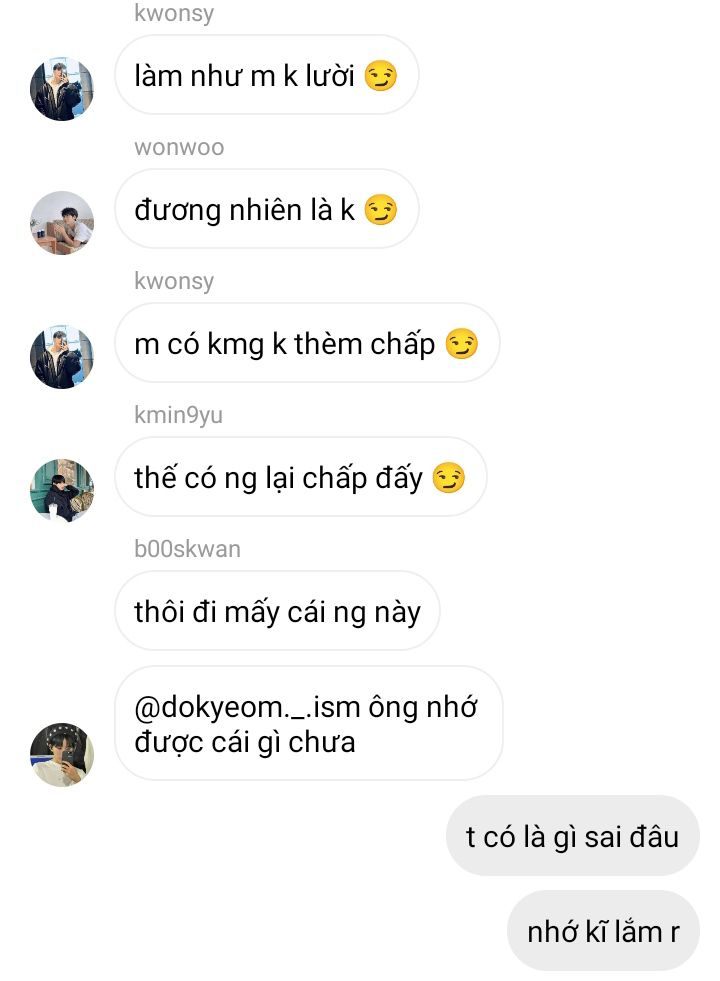The image size is (720, 981).
Task: Tap wonwoo's profile picture
Action: coord(62,223)
